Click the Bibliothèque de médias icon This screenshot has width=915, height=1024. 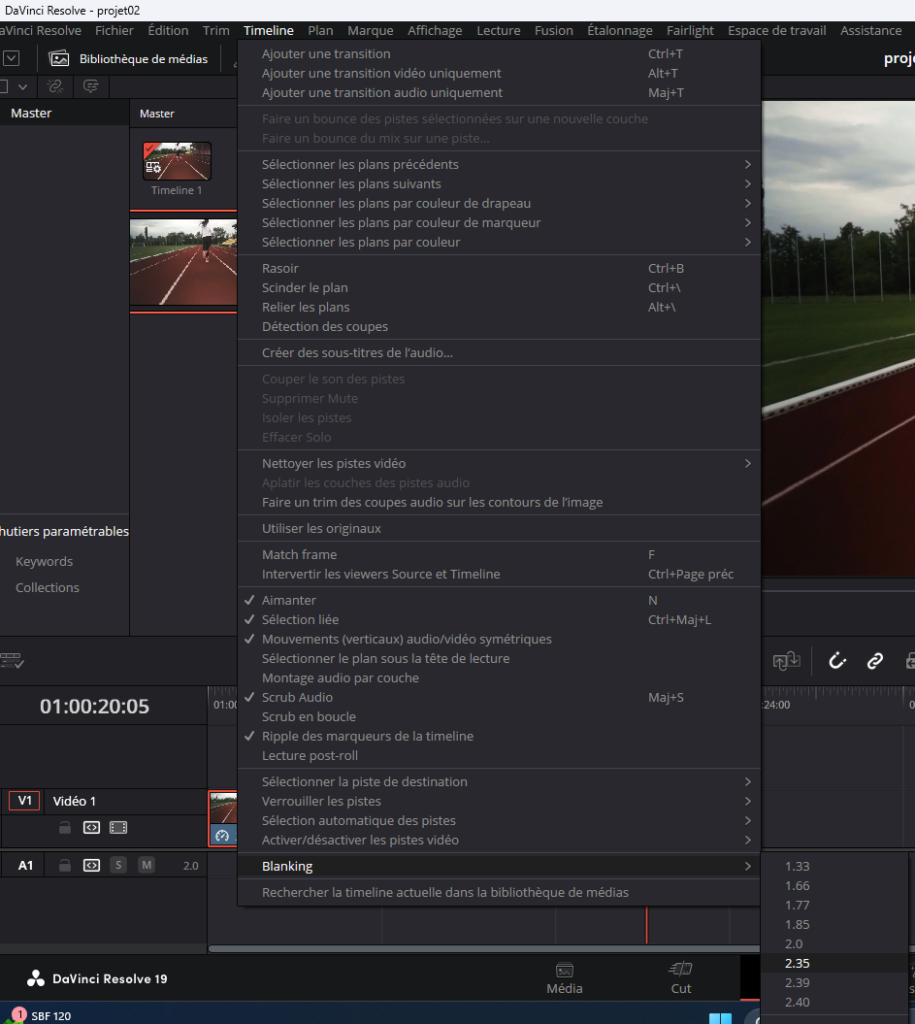coord(60,59)
